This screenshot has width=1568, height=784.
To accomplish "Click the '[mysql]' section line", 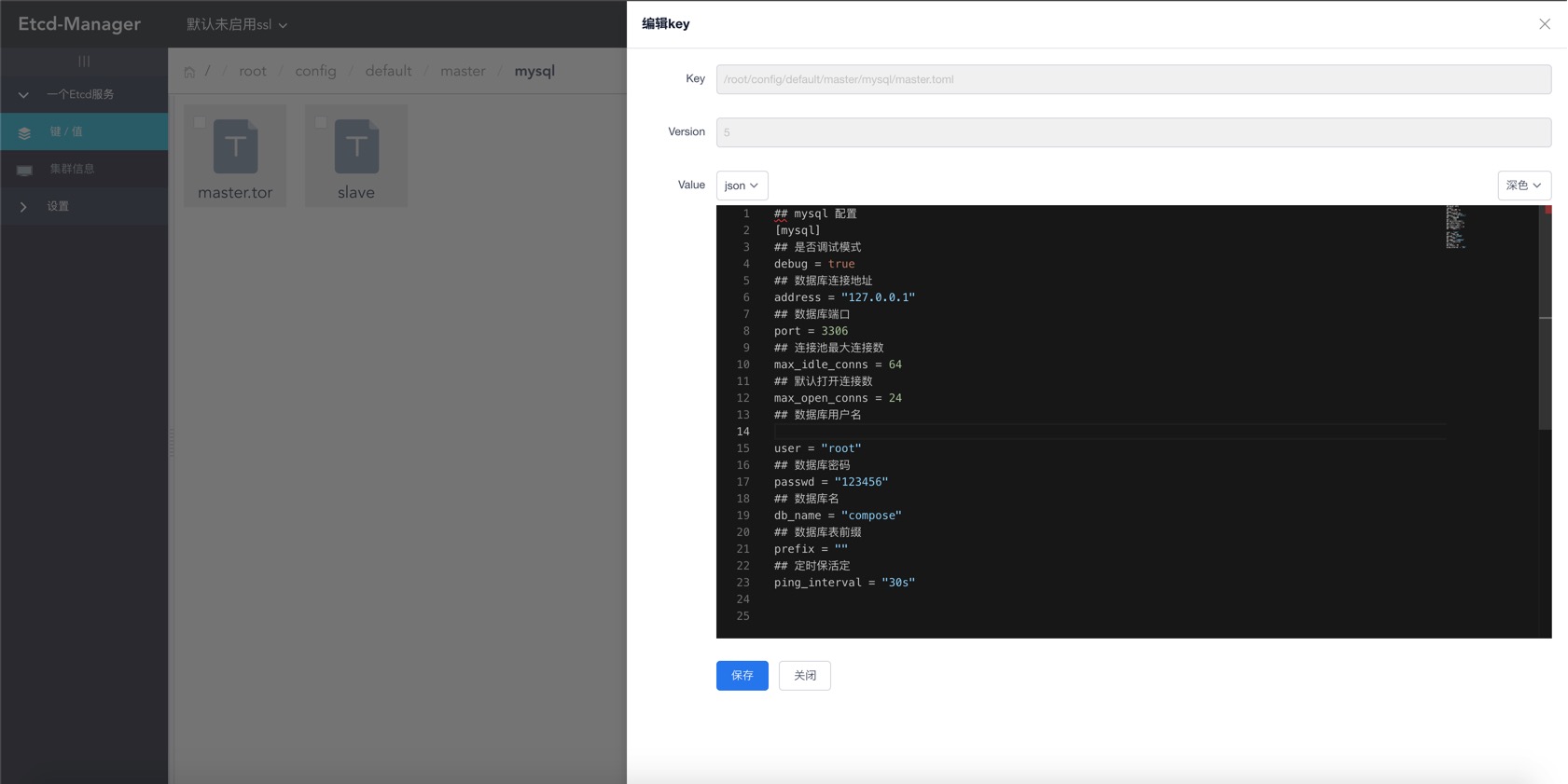I will pos(798,230).
